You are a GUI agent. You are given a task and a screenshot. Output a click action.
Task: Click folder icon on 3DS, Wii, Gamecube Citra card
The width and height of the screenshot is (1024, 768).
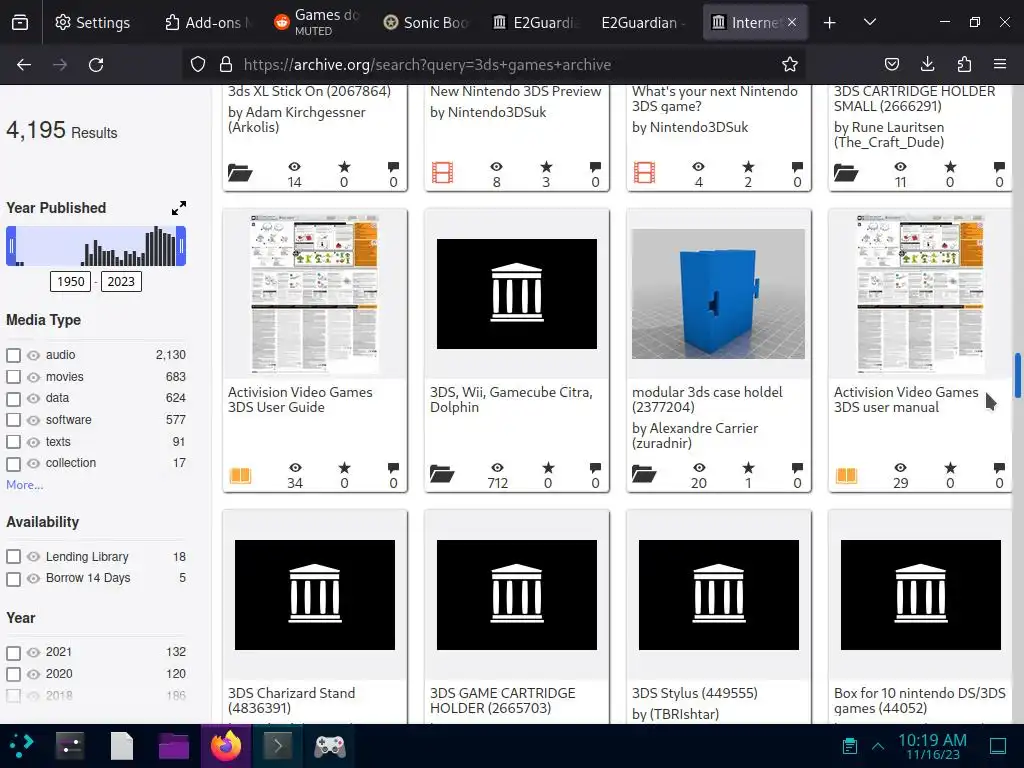click(442, 474)
